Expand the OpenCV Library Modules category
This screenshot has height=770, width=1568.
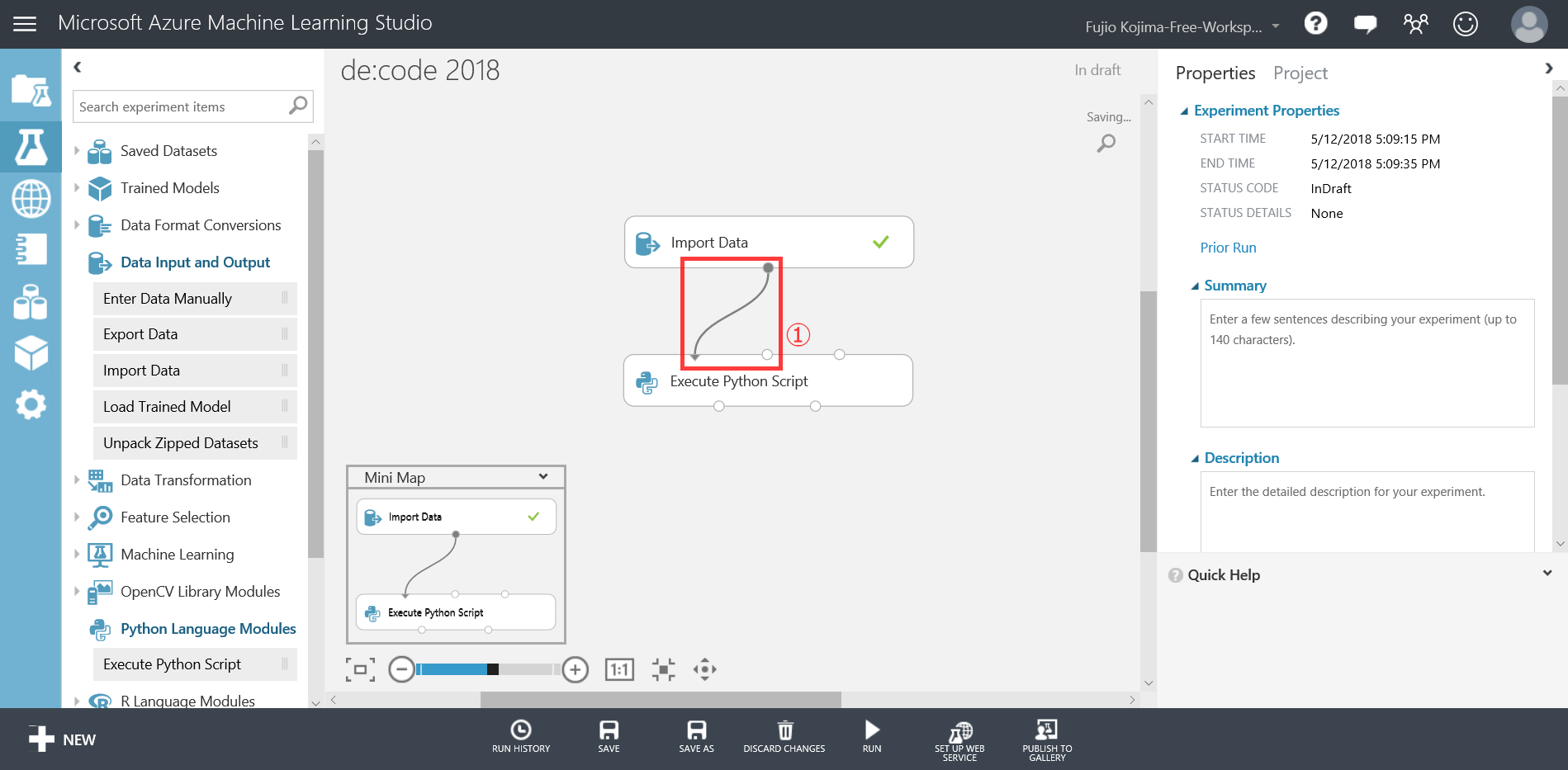click(x=77, y=591)
